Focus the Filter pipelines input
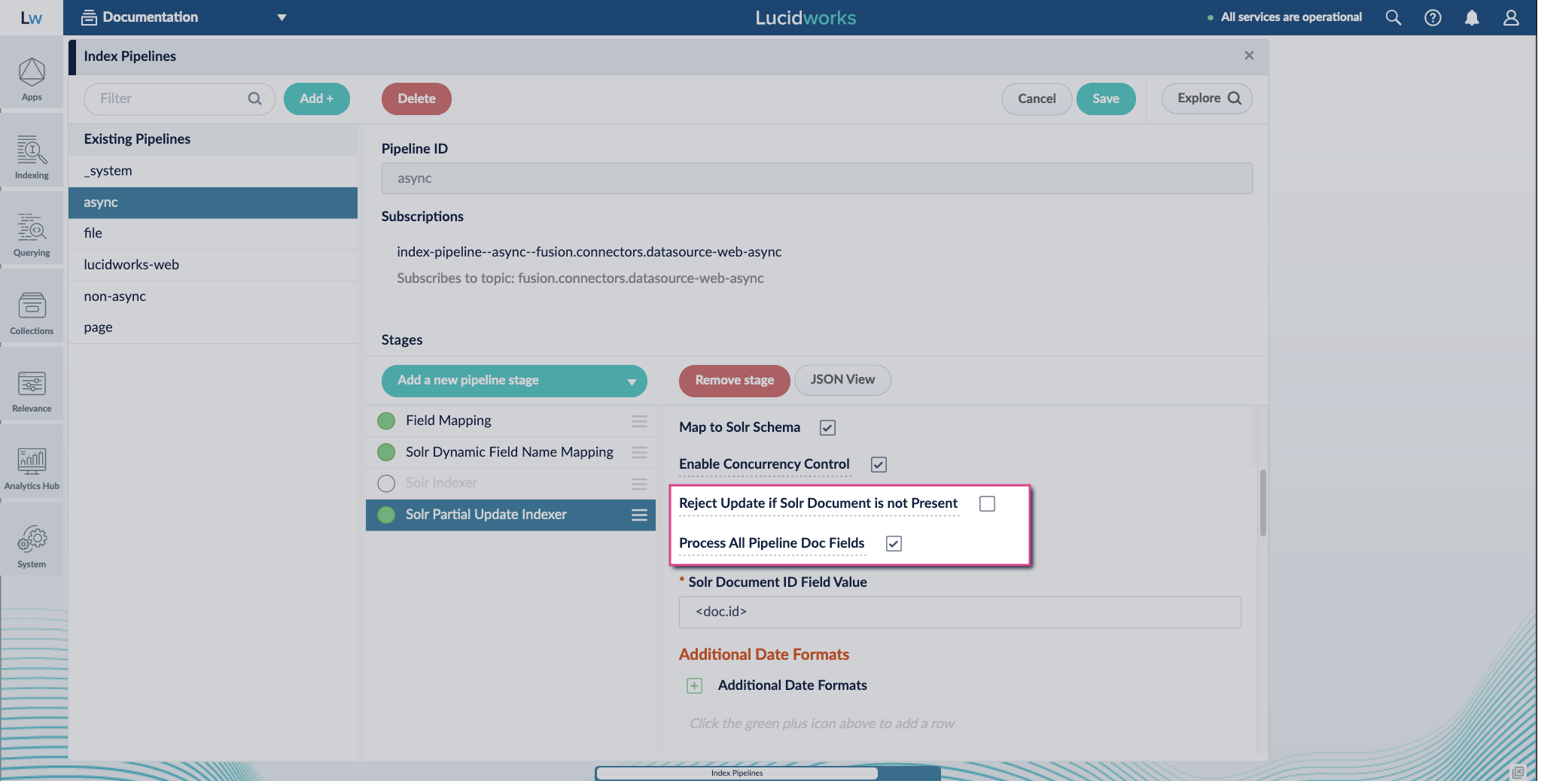Image resolution: width=1541 pixels, height=784 pixels. coord(179,99)
